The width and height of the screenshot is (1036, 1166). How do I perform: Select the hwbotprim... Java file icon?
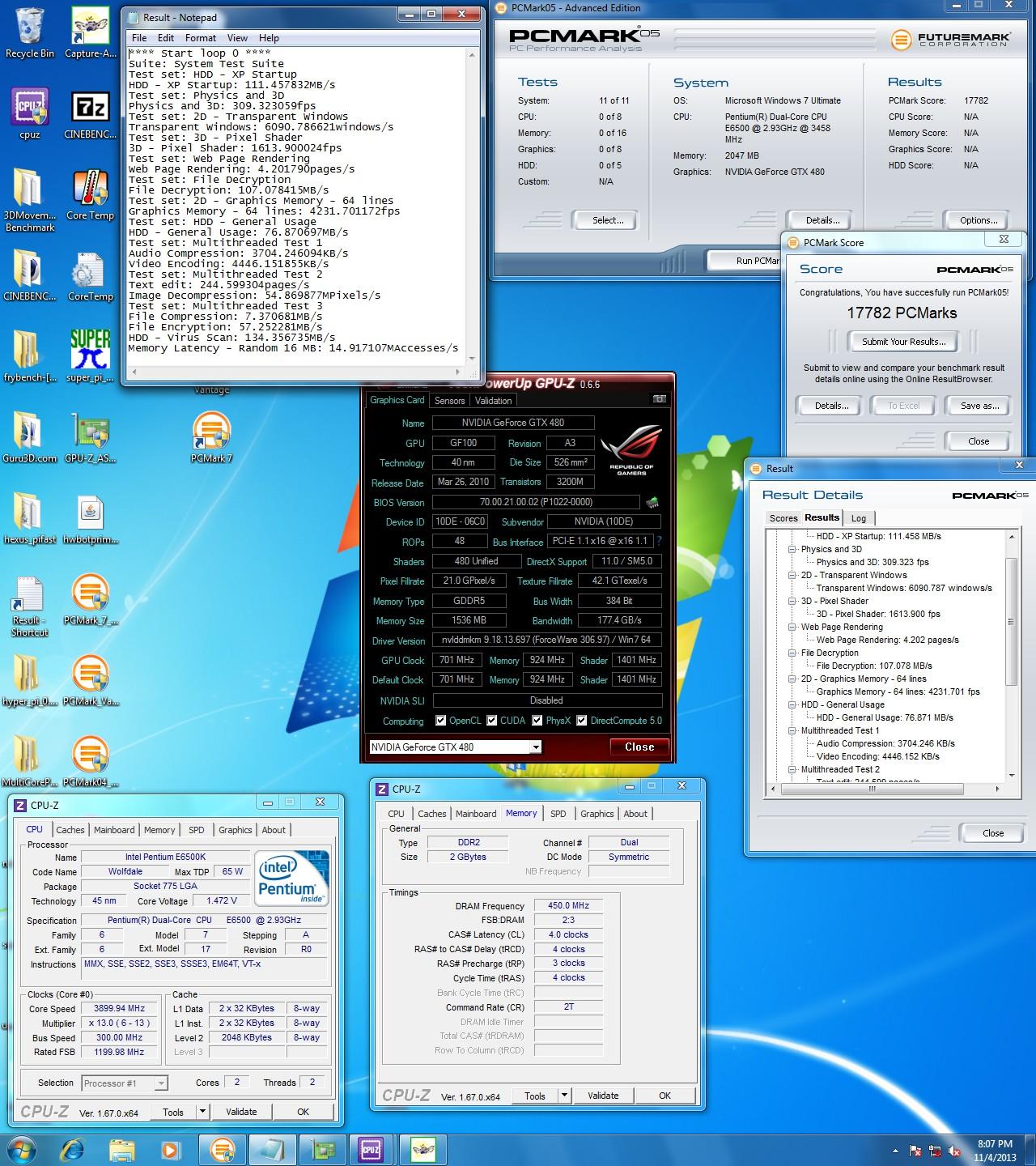tap(91, 518)
